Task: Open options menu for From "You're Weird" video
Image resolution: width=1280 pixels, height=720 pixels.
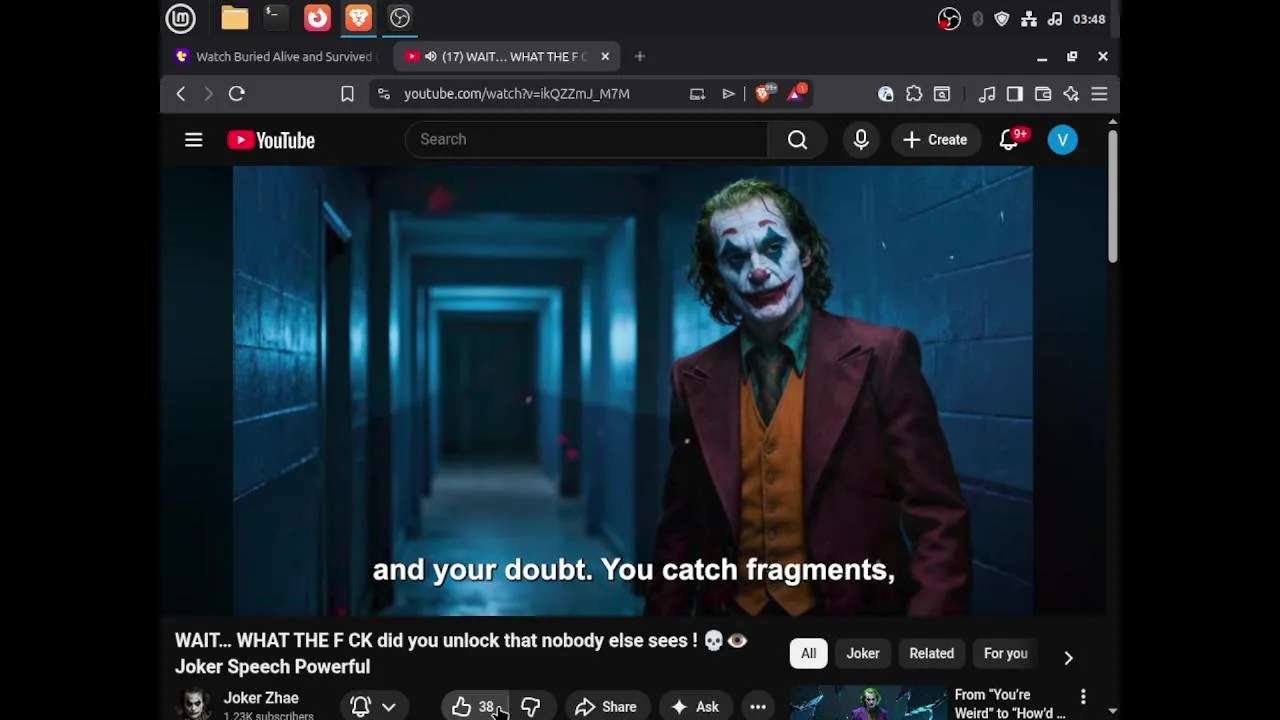Action: [1083, 697]
